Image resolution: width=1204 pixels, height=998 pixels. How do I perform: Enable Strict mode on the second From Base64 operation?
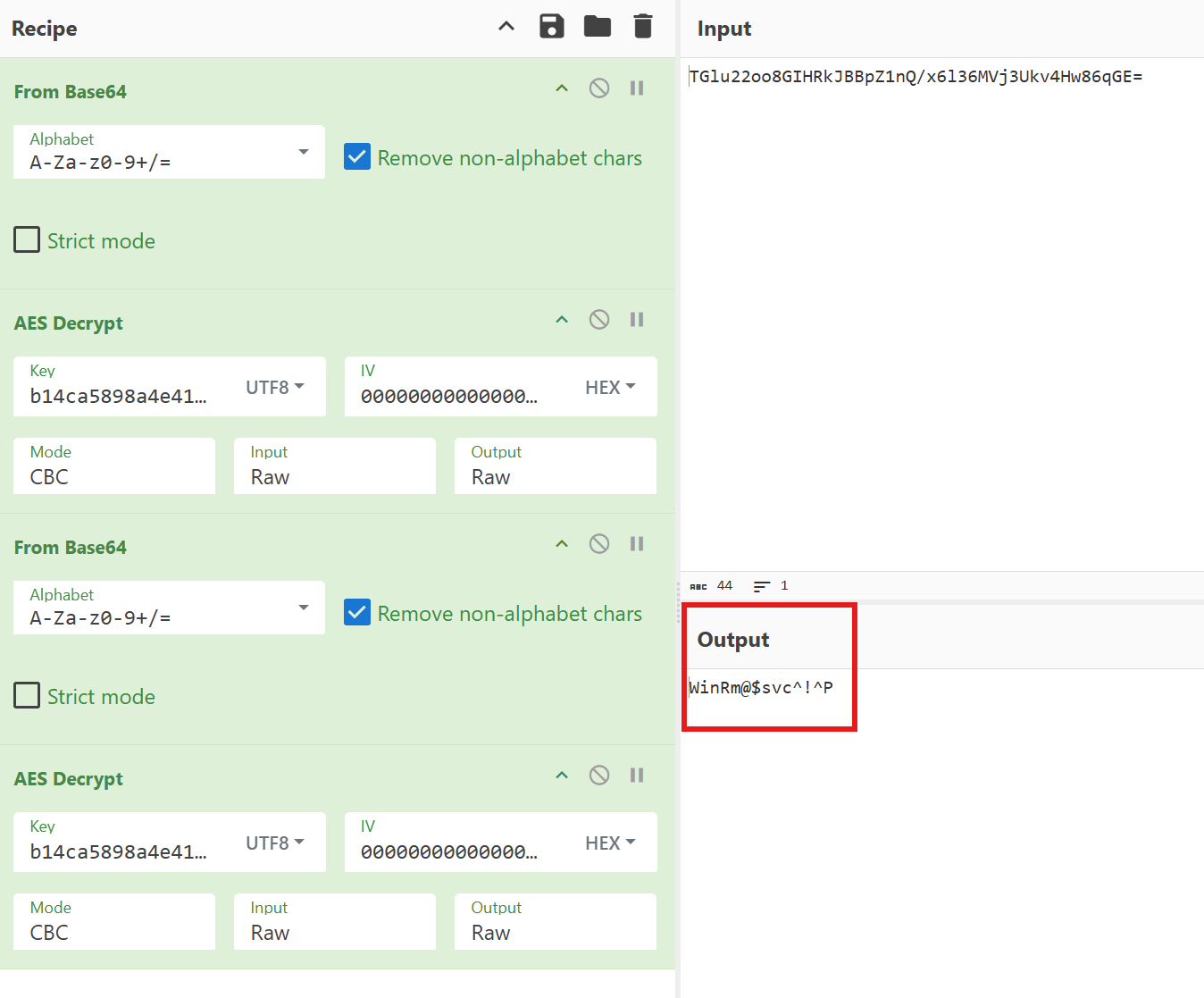click(27, 695)
